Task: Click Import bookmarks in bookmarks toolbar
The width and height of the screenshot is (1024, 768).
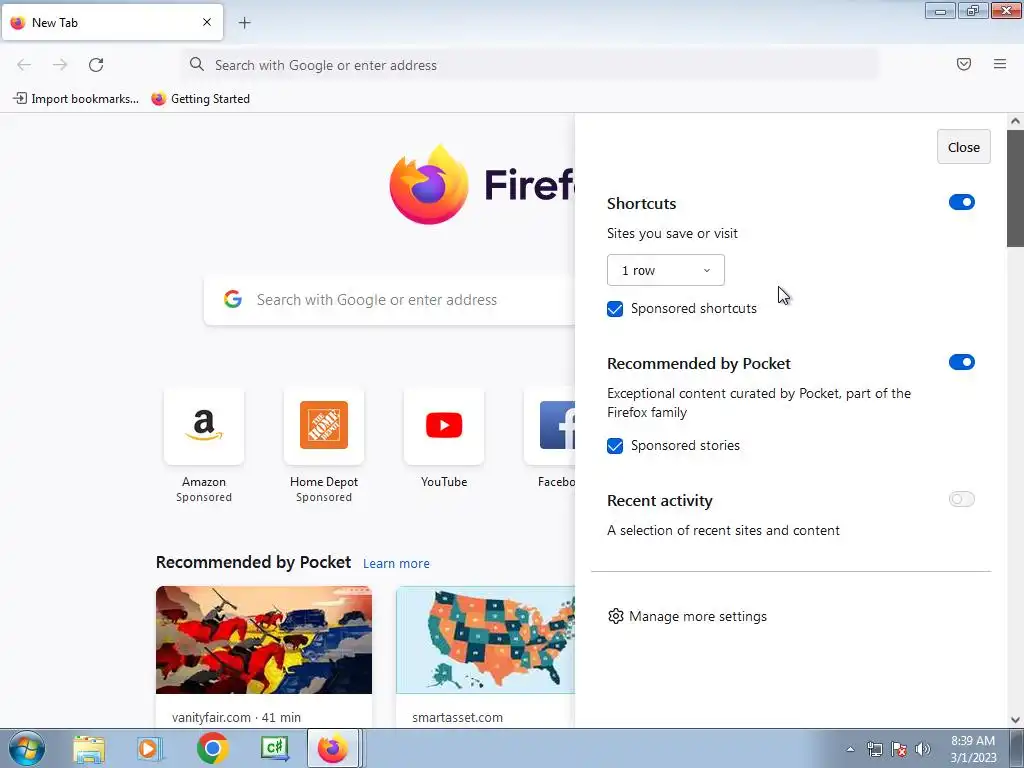Action: (76, 99)
